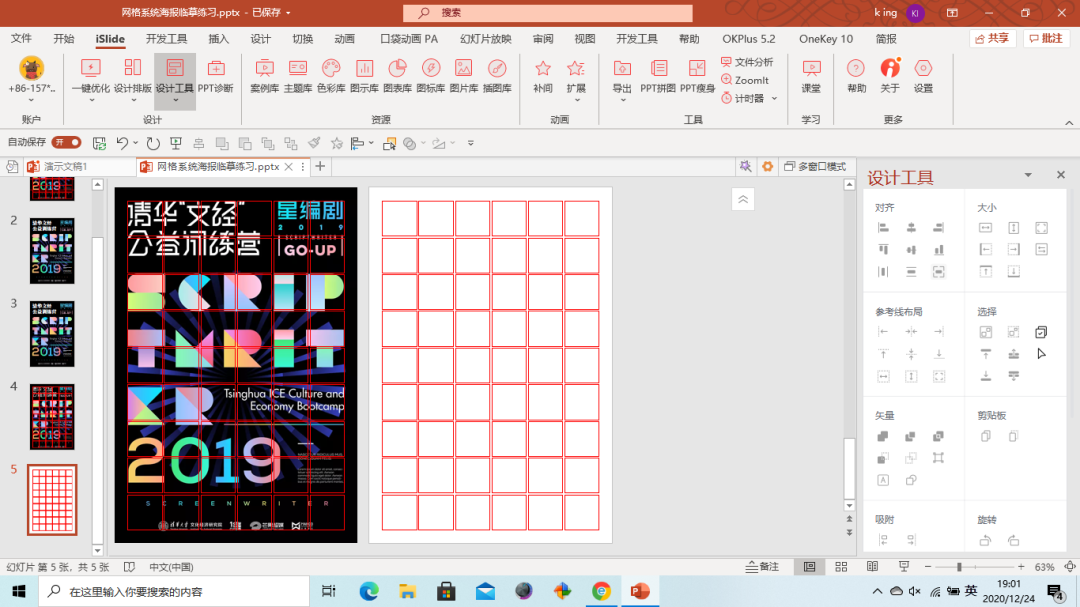The height and width of the screenshot is (607, 1080).
Task: Open File Explorer from the taskbar
Action: (x=408, y=591)
